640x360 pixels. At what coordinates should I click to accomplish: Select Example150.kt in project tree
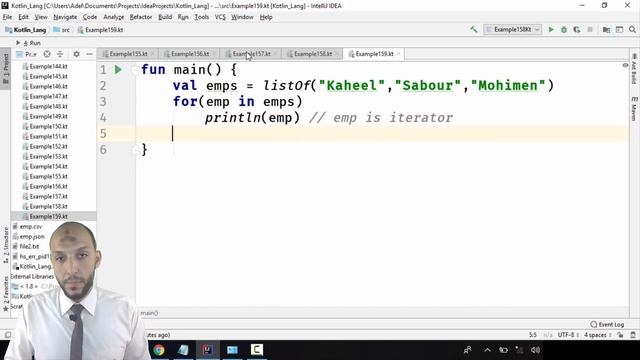click(49, 127)
